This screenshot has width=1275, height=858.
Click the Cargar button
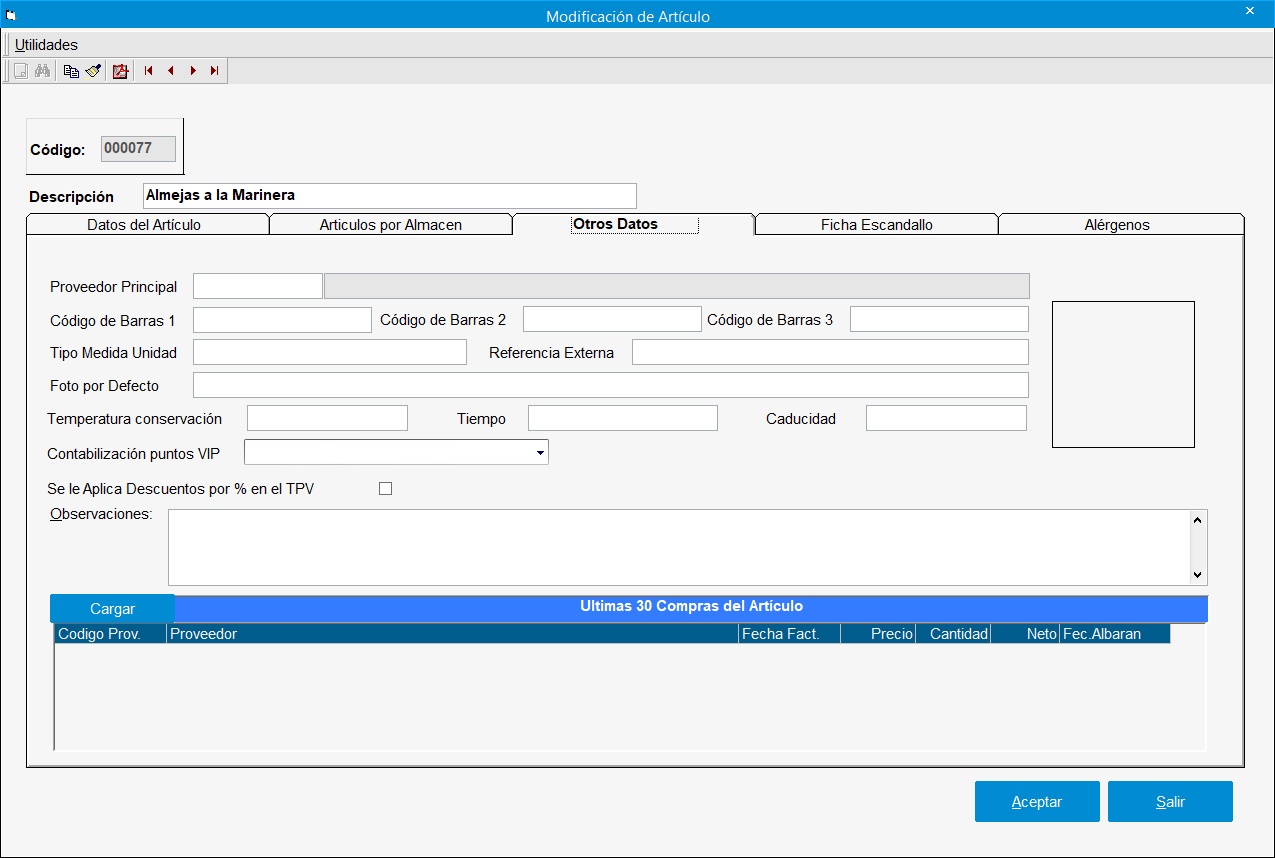(112, 608)
